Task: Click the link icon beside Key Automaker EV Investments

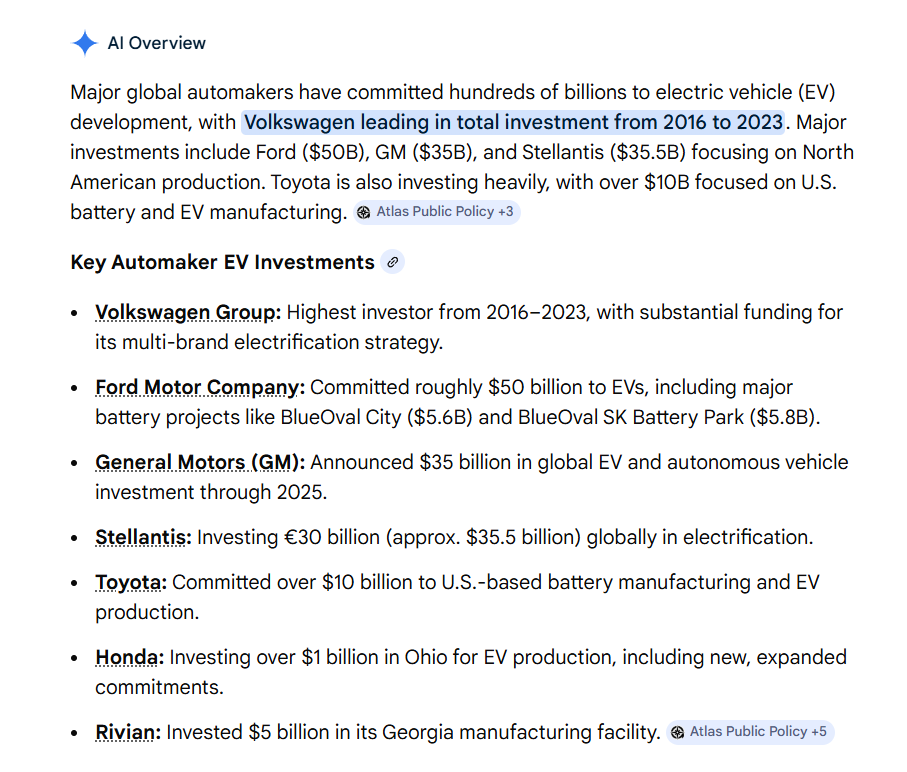Action: (393, 263)
